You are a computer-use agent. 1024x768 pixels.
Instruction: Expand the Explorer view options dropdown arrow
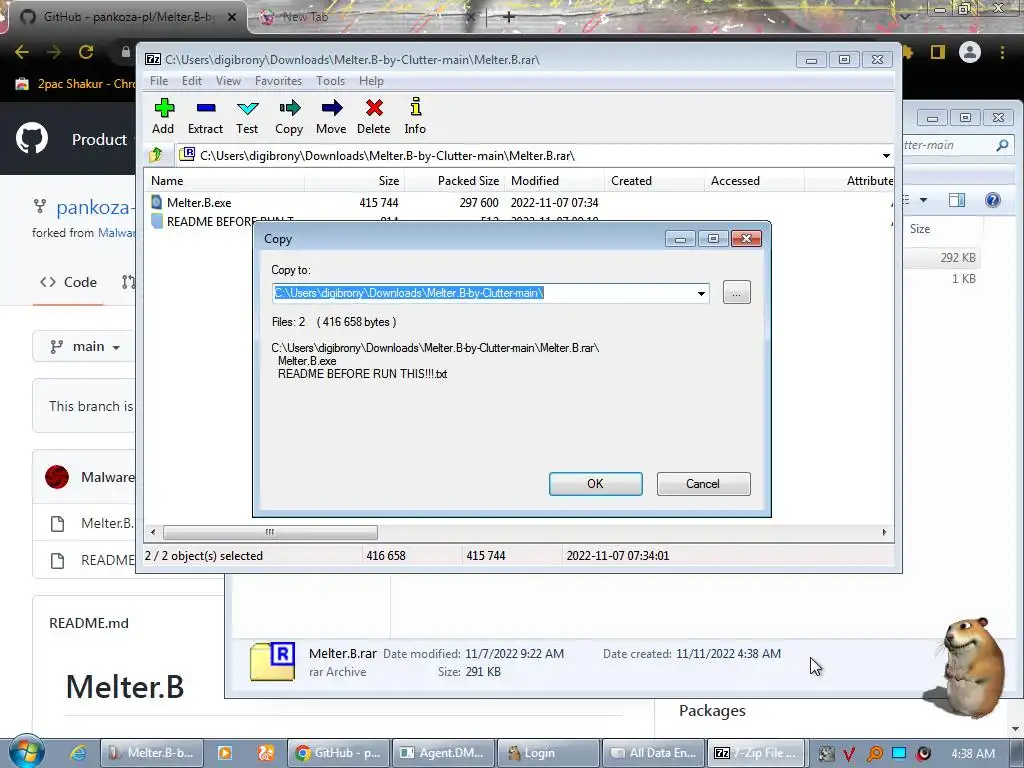pos(923,200)
